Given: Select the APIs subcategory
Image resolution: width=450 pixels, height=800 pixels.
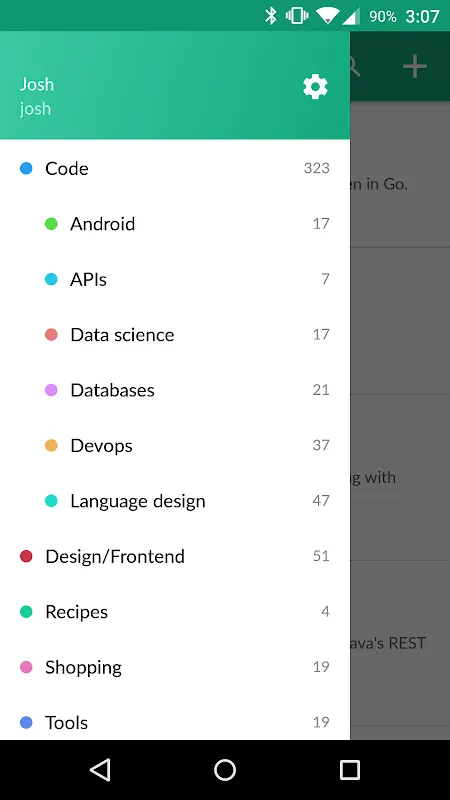Looking at the screenshot, I should (x=175, y=279).
